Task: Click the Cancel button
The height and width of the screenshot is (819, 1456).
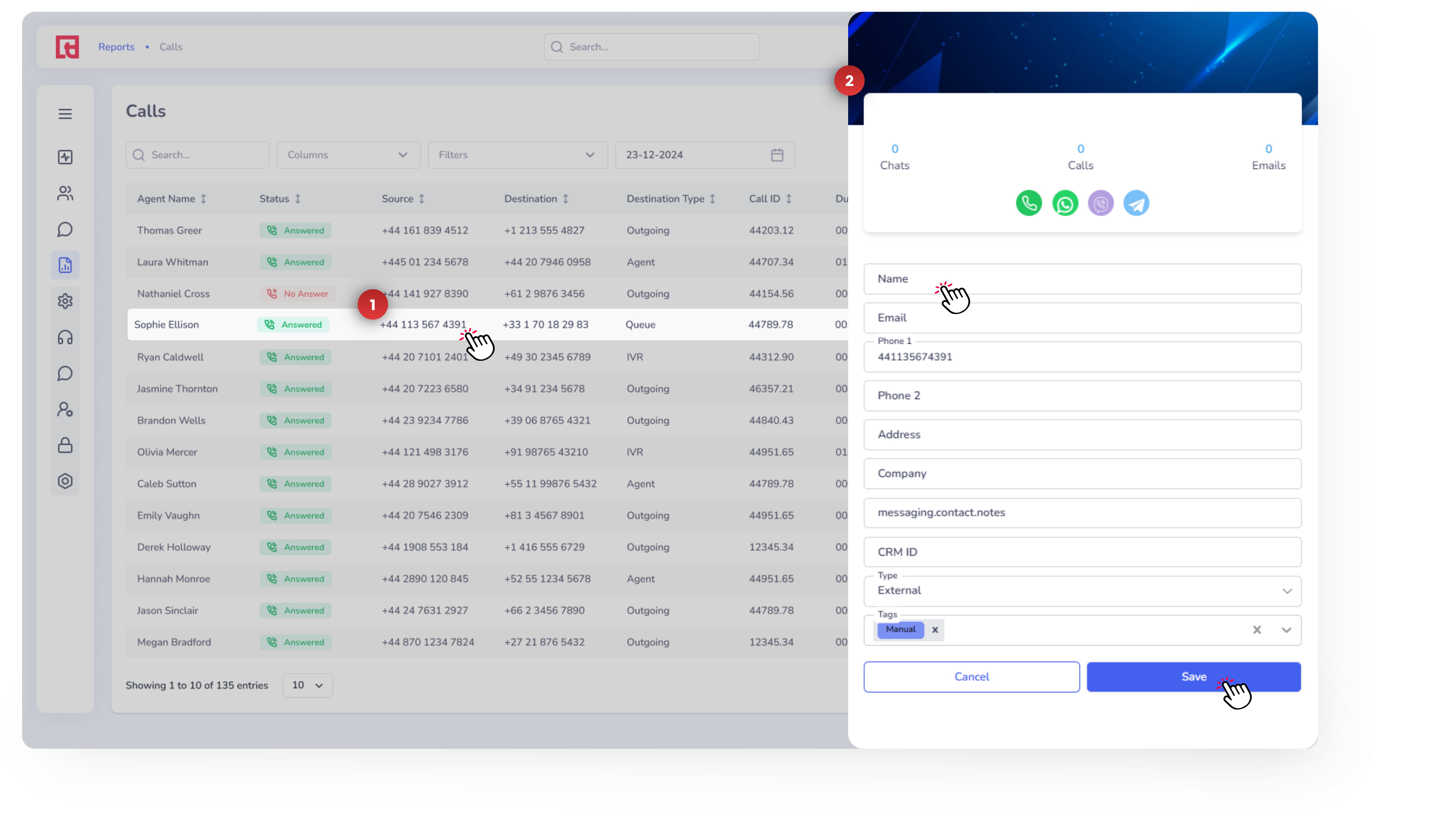Action: [971, 677]
